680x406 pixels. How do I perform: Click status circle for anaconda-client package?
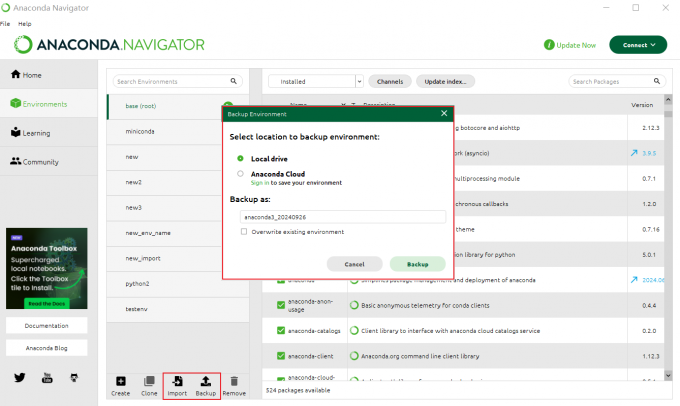click(x=354, y=356)
